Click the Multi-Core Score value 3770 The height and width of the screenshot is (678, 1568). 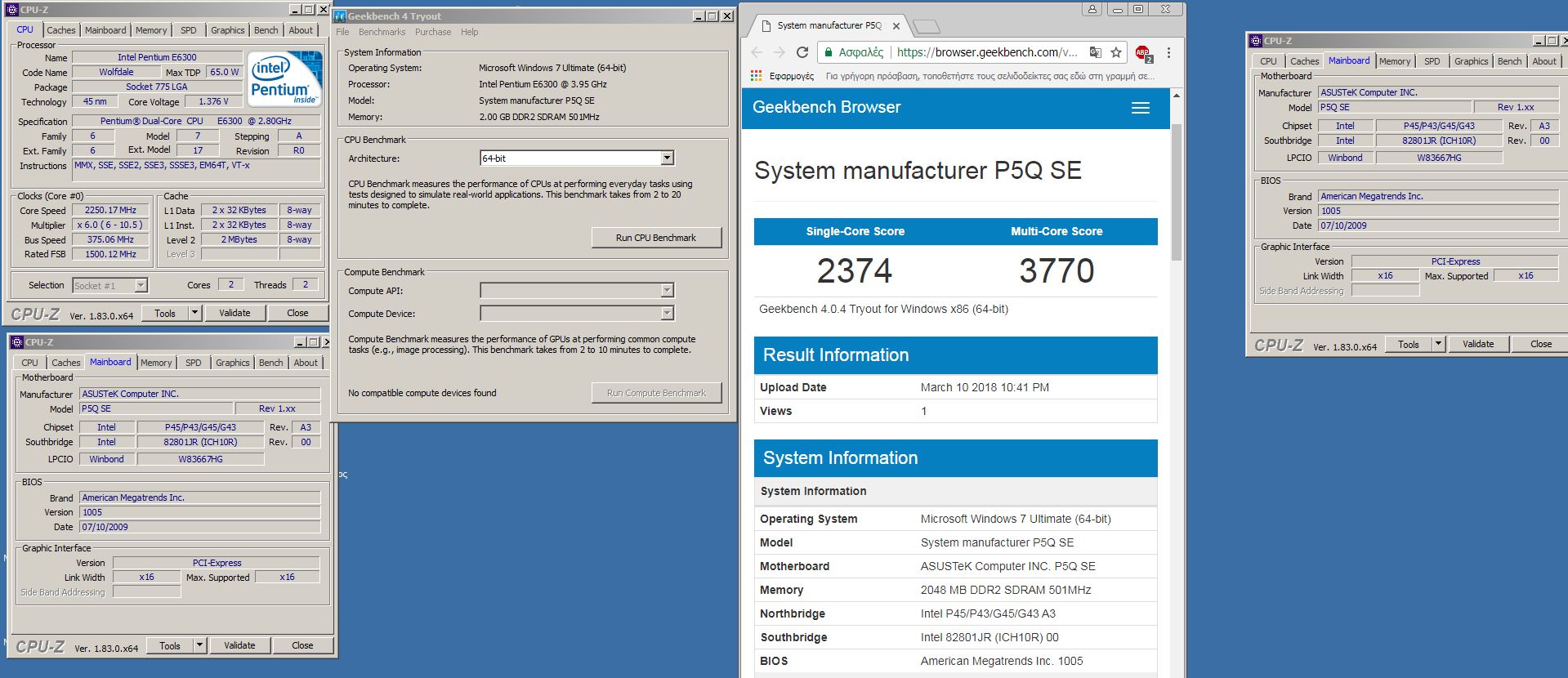1057,271
